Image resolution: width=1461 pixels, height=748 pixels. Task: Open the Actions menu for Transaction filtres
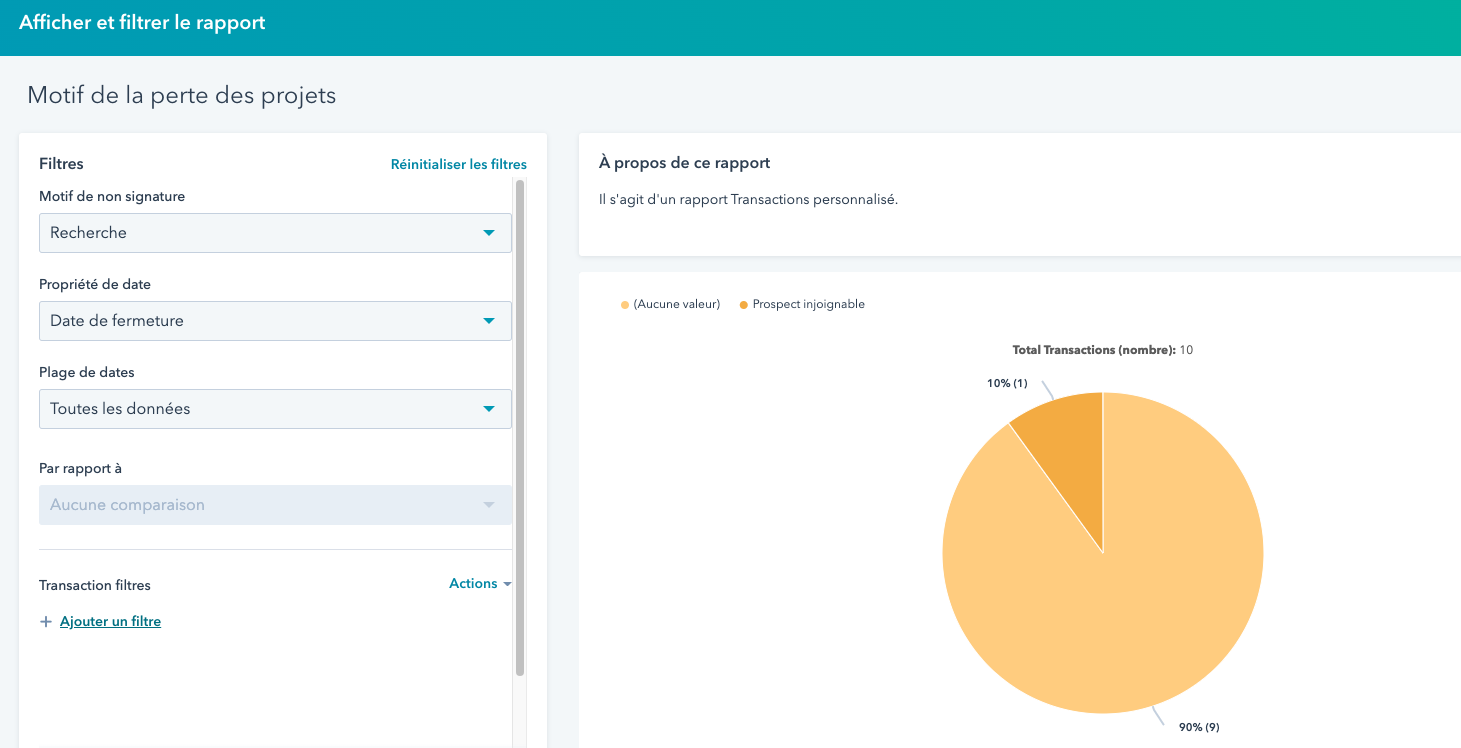(473, 584)
